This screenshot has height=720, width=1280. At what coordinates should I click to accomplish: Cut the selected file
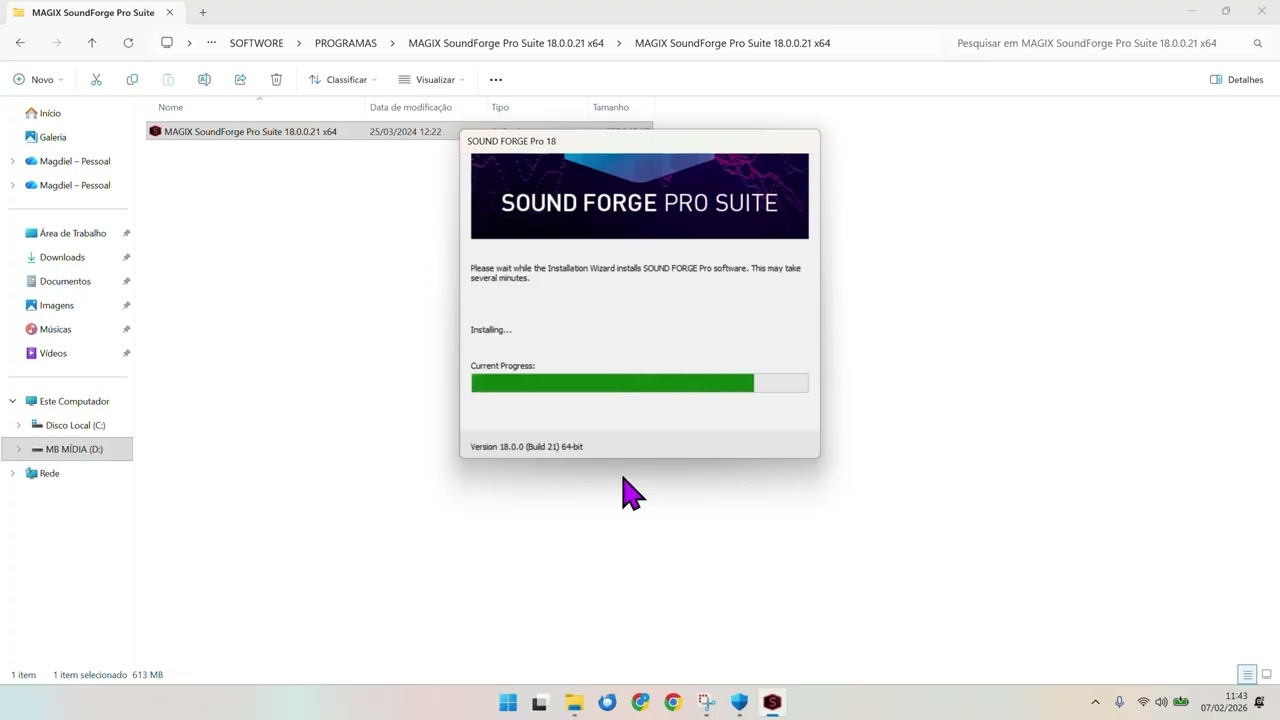[96, 79]
